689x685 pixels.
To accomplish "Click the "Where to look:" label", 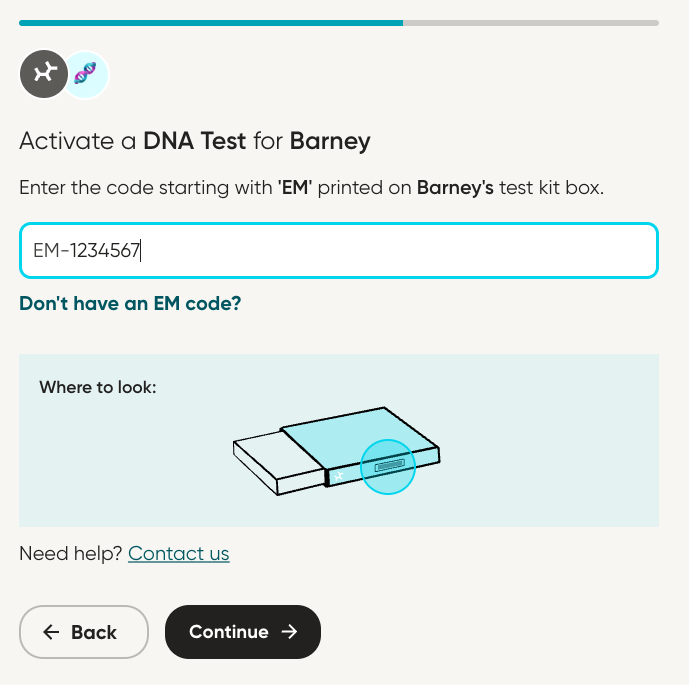I will (98, 386).
